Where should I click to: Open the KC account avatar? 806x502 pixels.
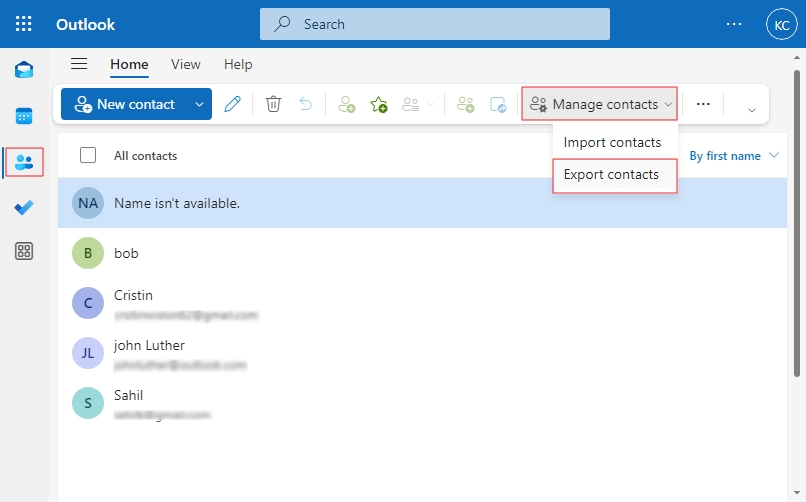tap(781, 24)
